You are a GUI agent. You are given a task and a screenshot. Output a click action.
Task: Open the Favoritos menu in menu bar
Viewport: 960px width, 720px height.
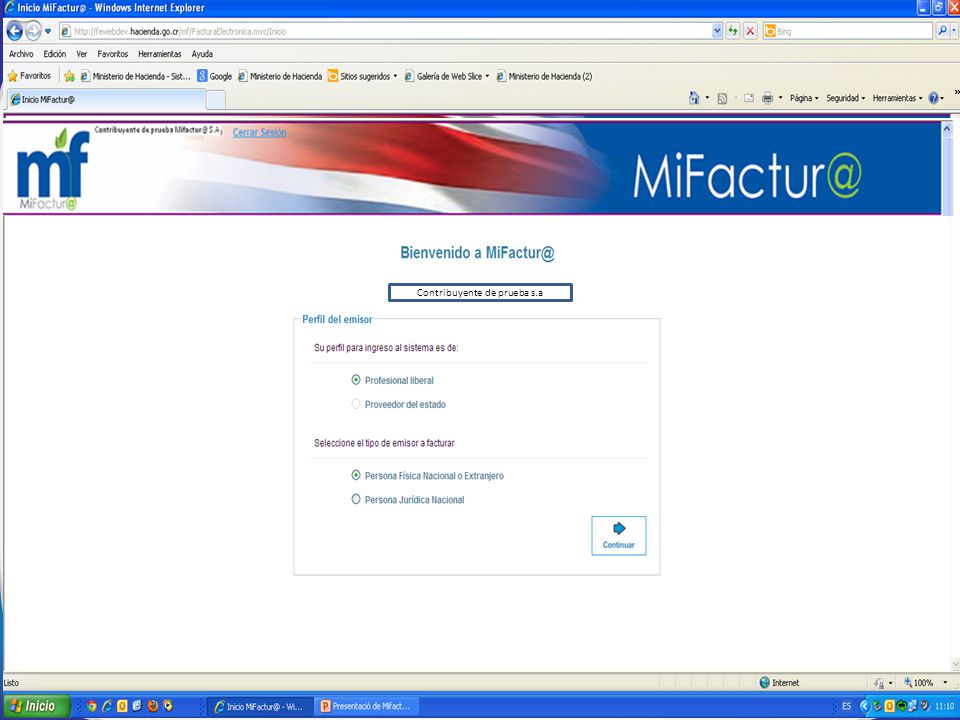pos(113,54)
